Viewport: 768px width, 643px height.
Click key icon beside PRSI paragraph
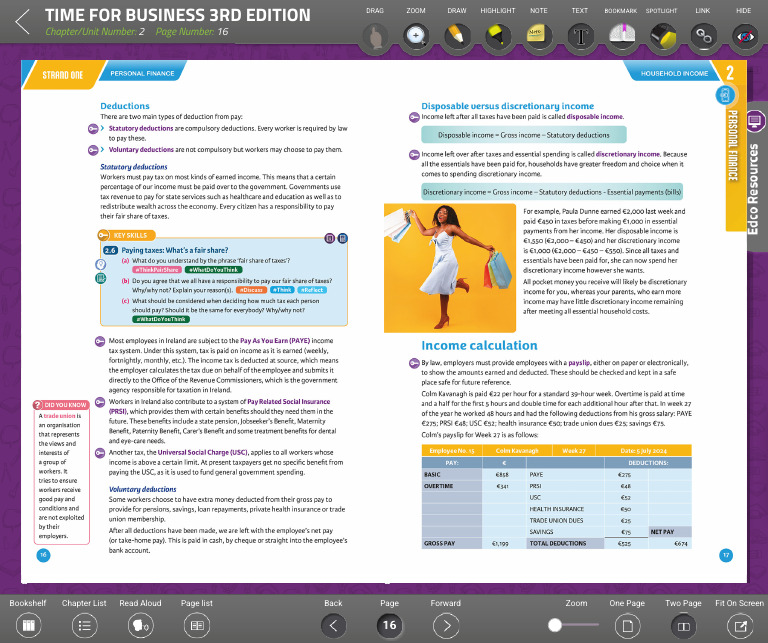pyautogui.click(x=100, y=402)
